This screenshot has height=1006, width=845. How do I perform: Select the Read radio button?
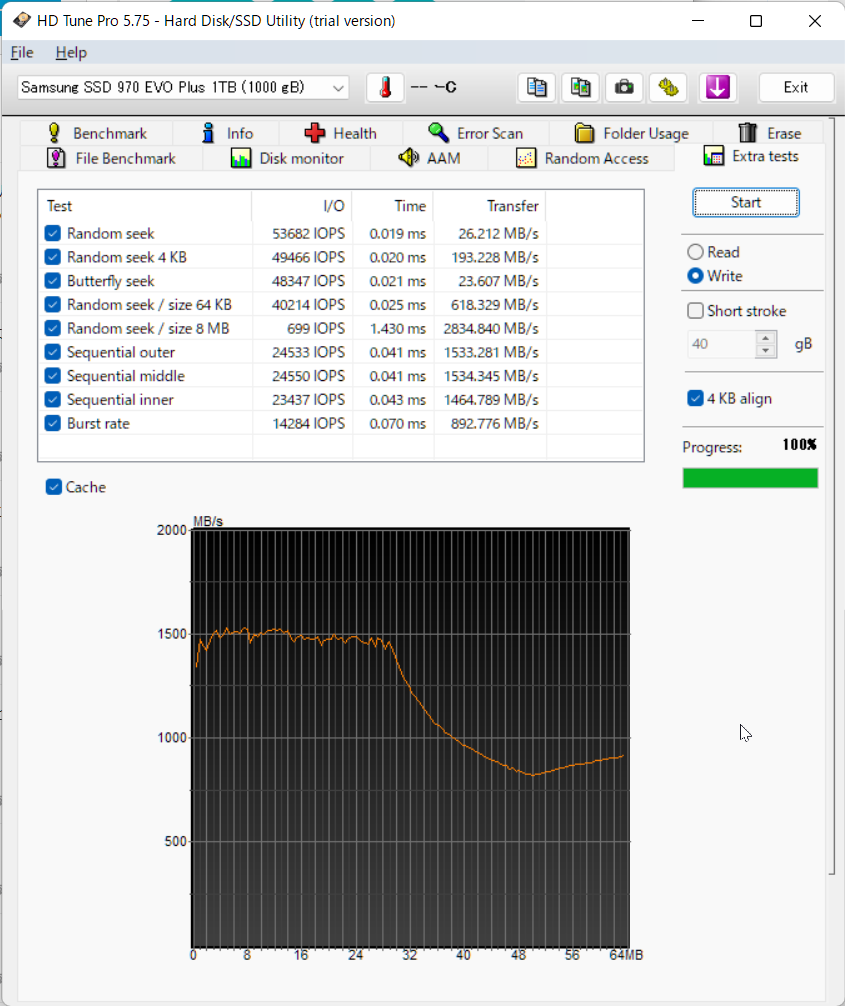pyautogui.click(x=695, y=252)
